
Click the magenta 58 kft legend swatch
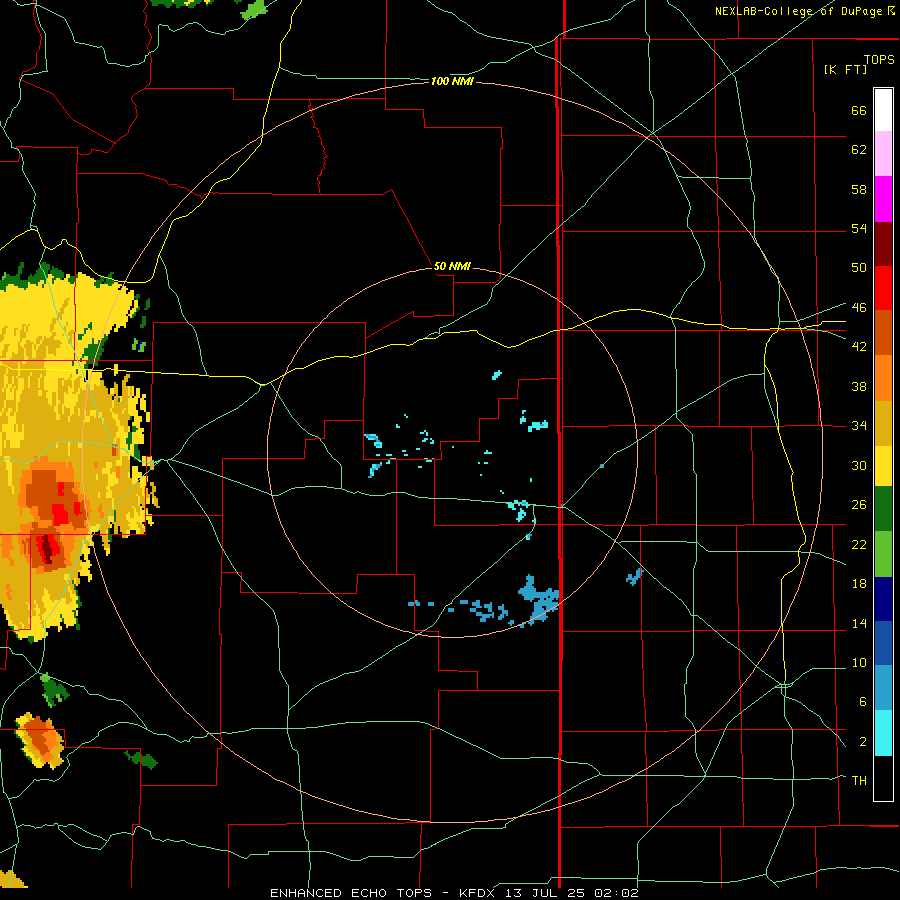click(x=883, y=199)
